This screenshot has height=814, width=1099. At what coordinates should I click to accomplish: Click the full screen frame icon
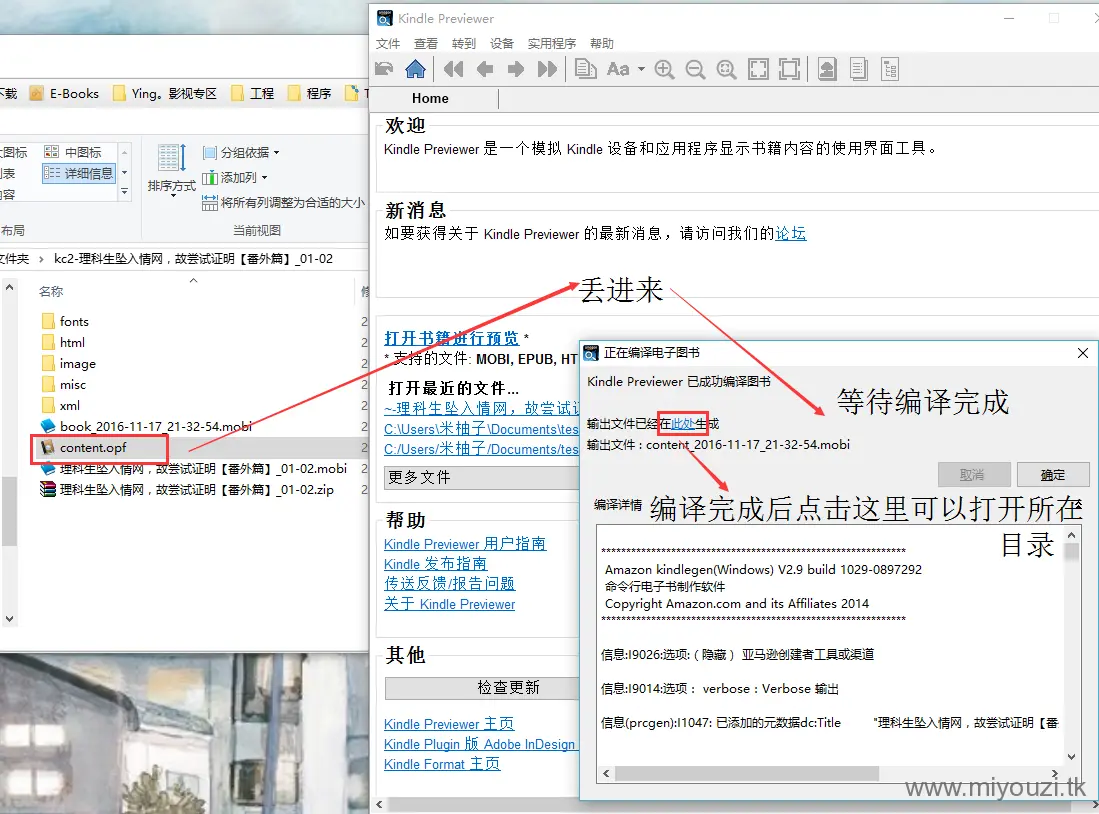pyautogui.click(x=789, y=69)
